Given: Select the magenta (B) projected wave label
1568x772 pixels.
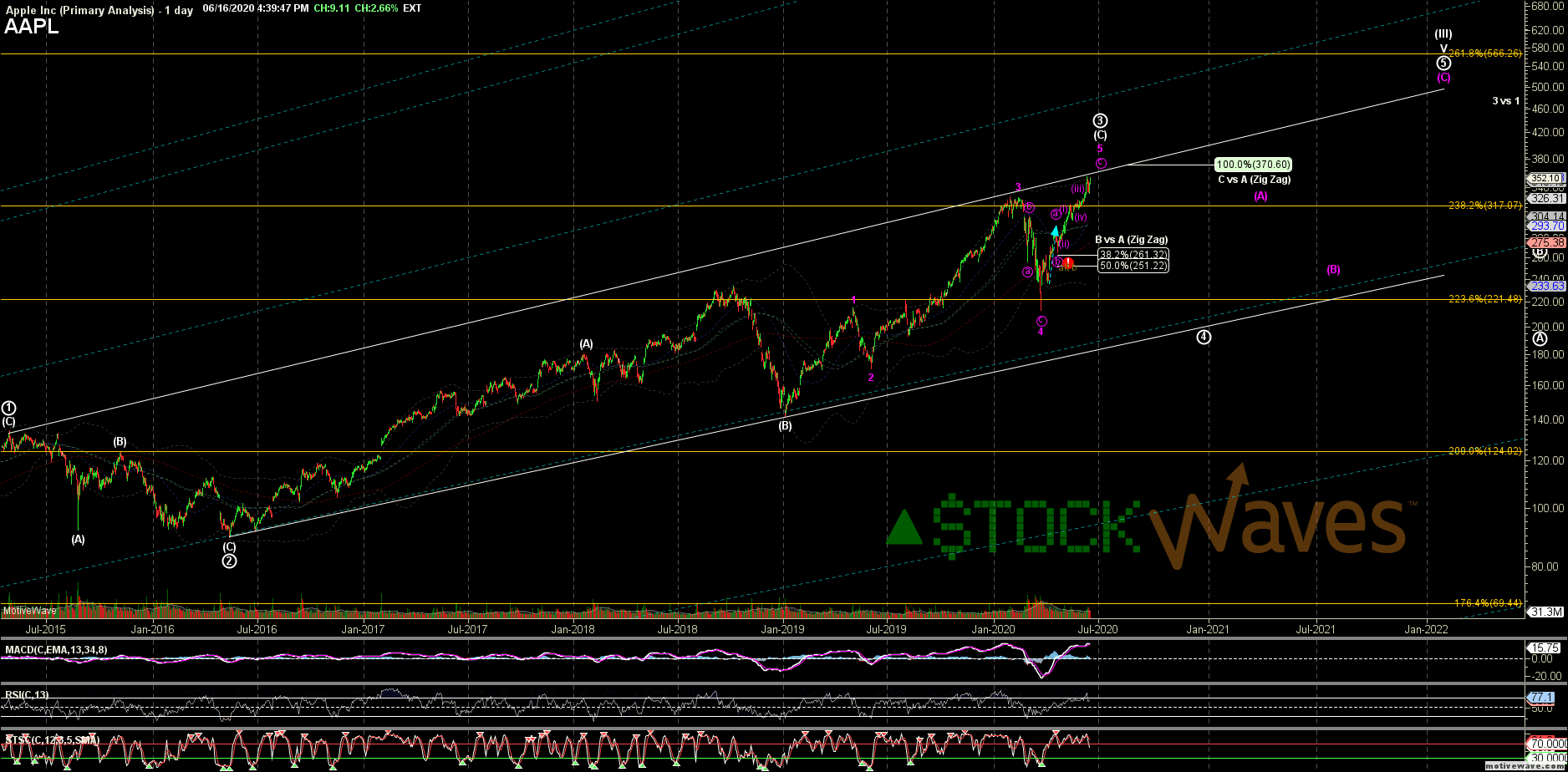Looking at the screenshot, I should click(1333, 269).
